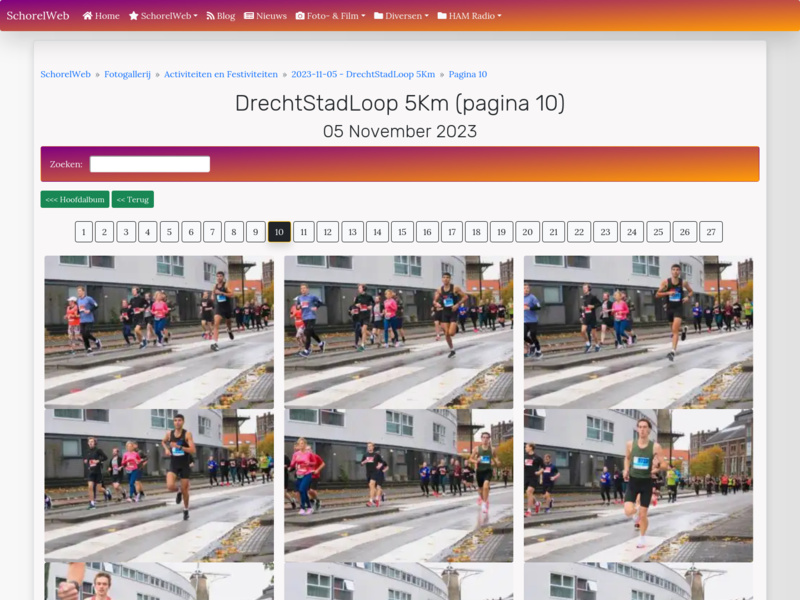The width and height of the screenshot is (800, 600).
Task: Open third photo in top row
Action: point(638,332)
